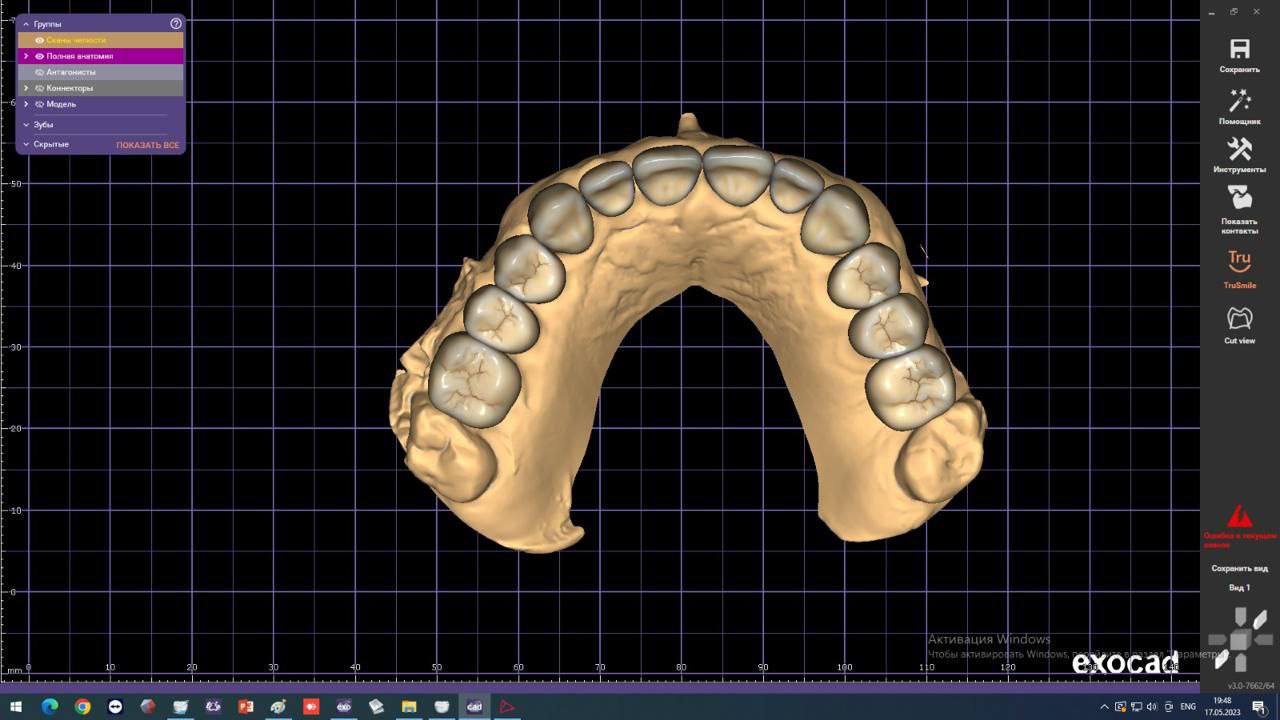1280x720 pixels.
Task: Open the Инструменты tools menu
Action: tap(1239, 150)
